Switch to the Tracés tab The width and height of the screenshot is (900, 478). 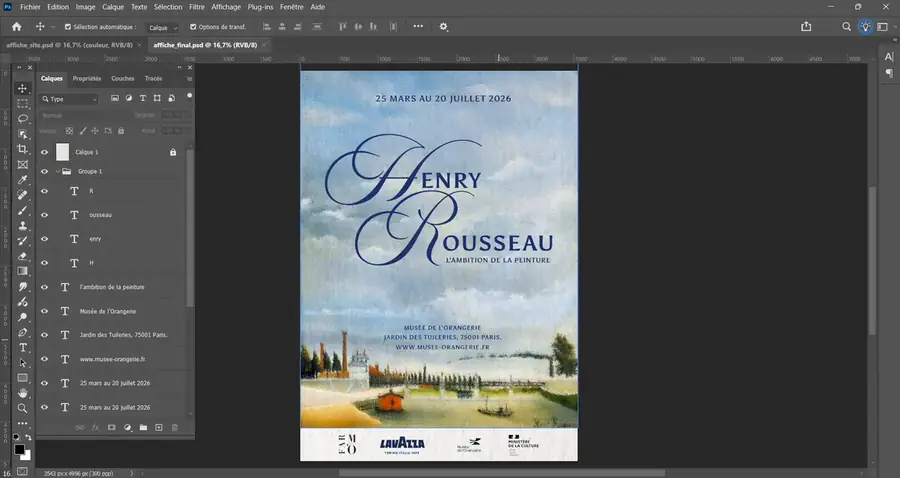pos(153,79)
